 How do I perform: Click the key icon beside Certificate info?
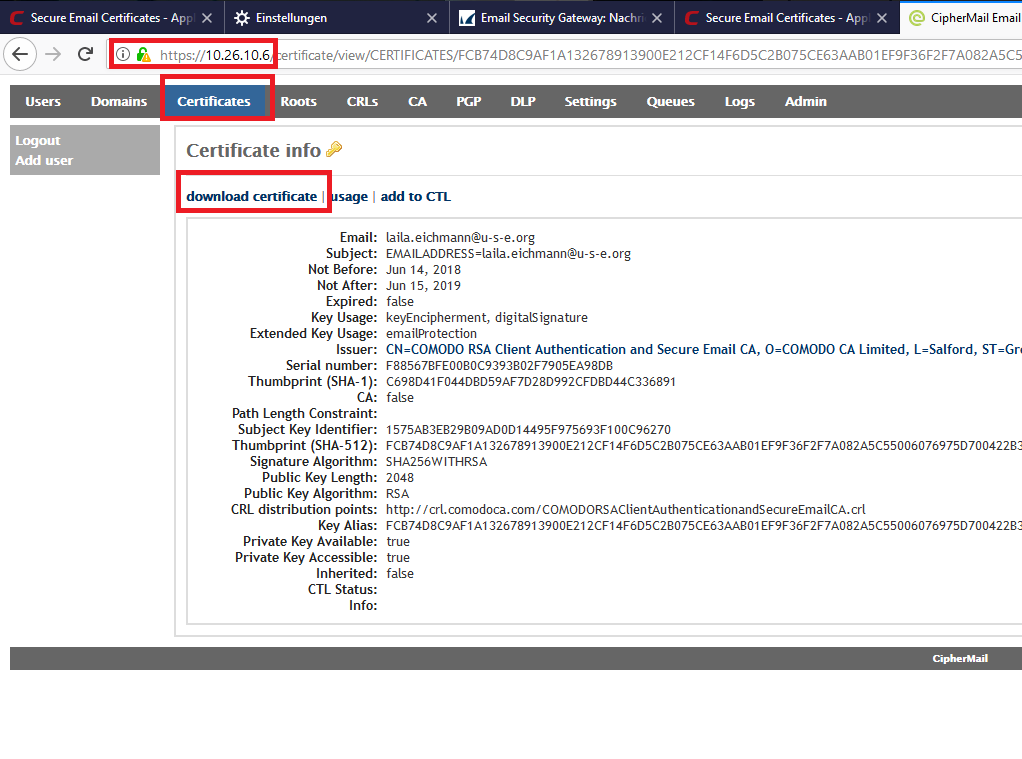[334, 150]
